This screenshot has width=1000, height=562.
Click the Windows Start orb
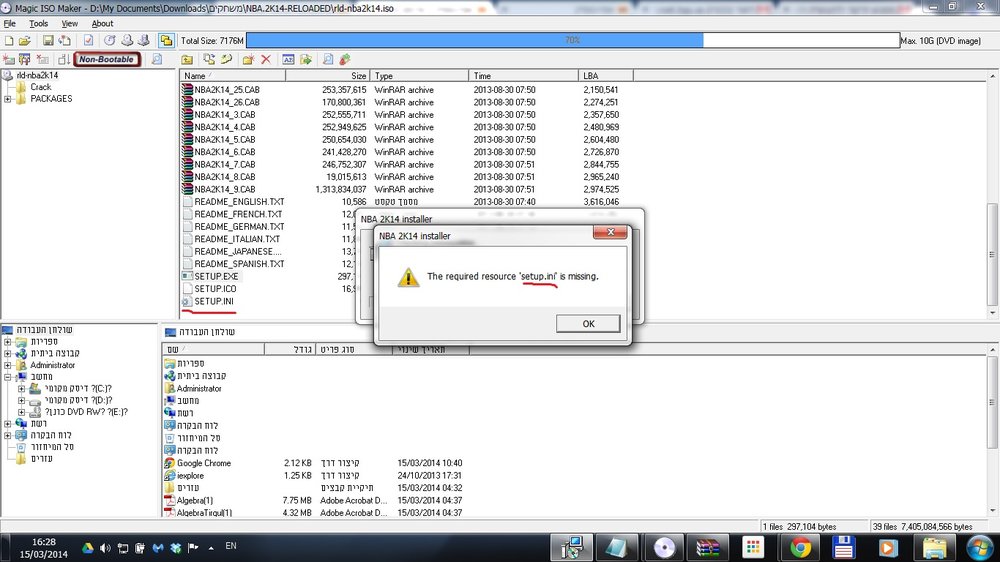[x=979, y=548]
